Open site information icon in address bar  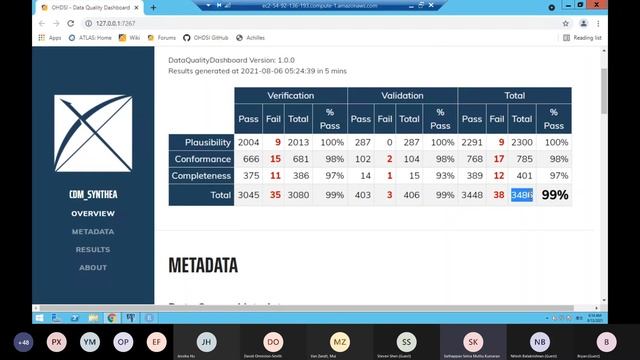[88, 24]
